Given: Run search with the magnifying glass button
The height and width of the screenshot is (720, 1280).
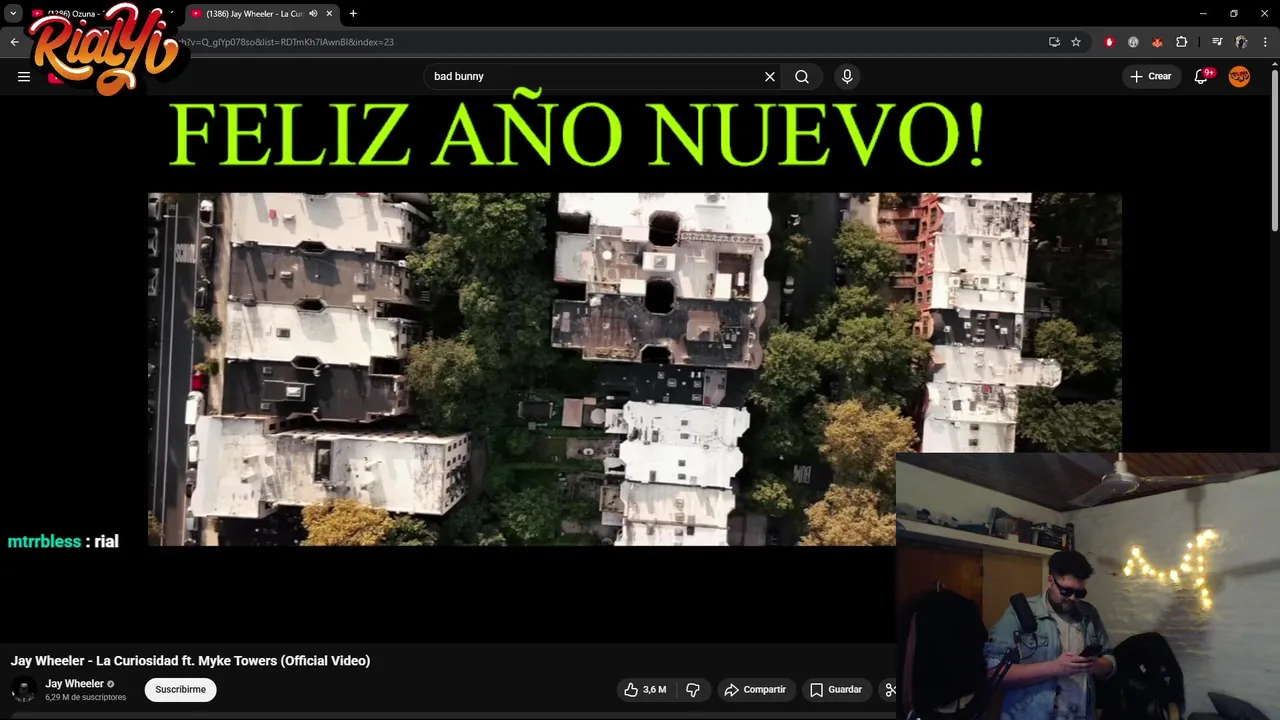Looking at the screenshot, I should click(802, 76).
